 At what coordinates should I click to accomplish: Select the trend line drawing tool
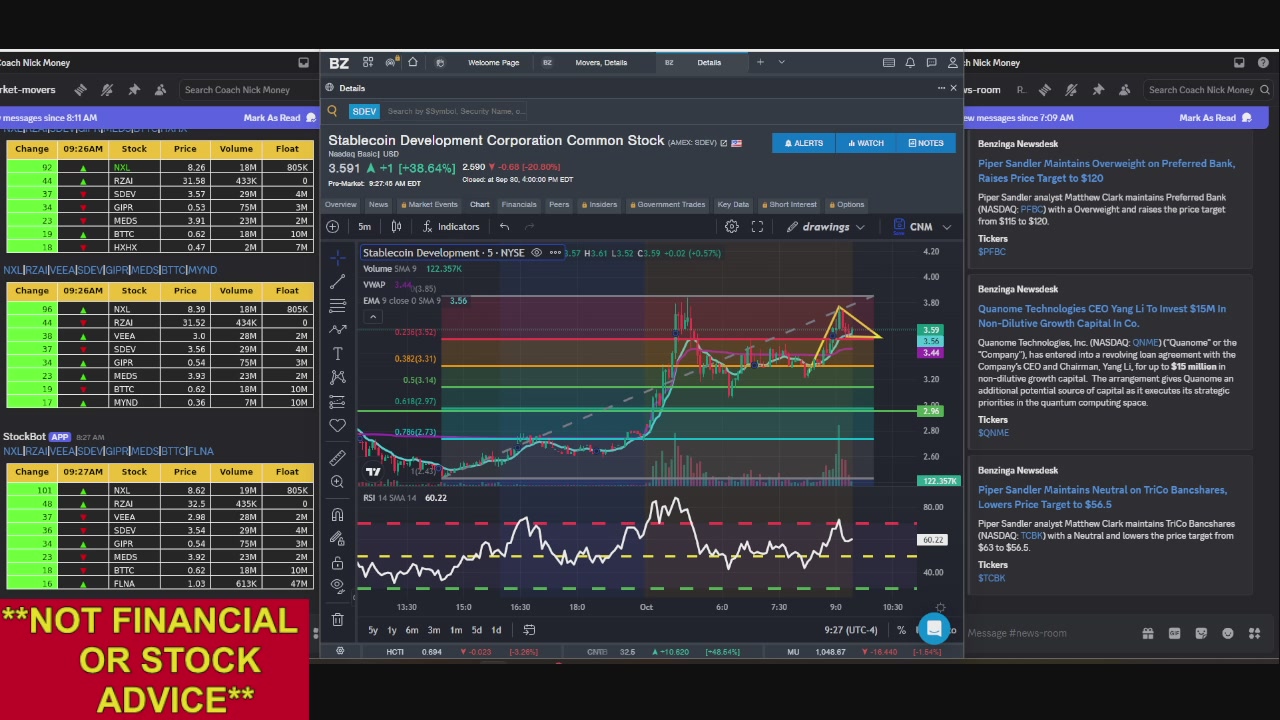tap(337, 281)
